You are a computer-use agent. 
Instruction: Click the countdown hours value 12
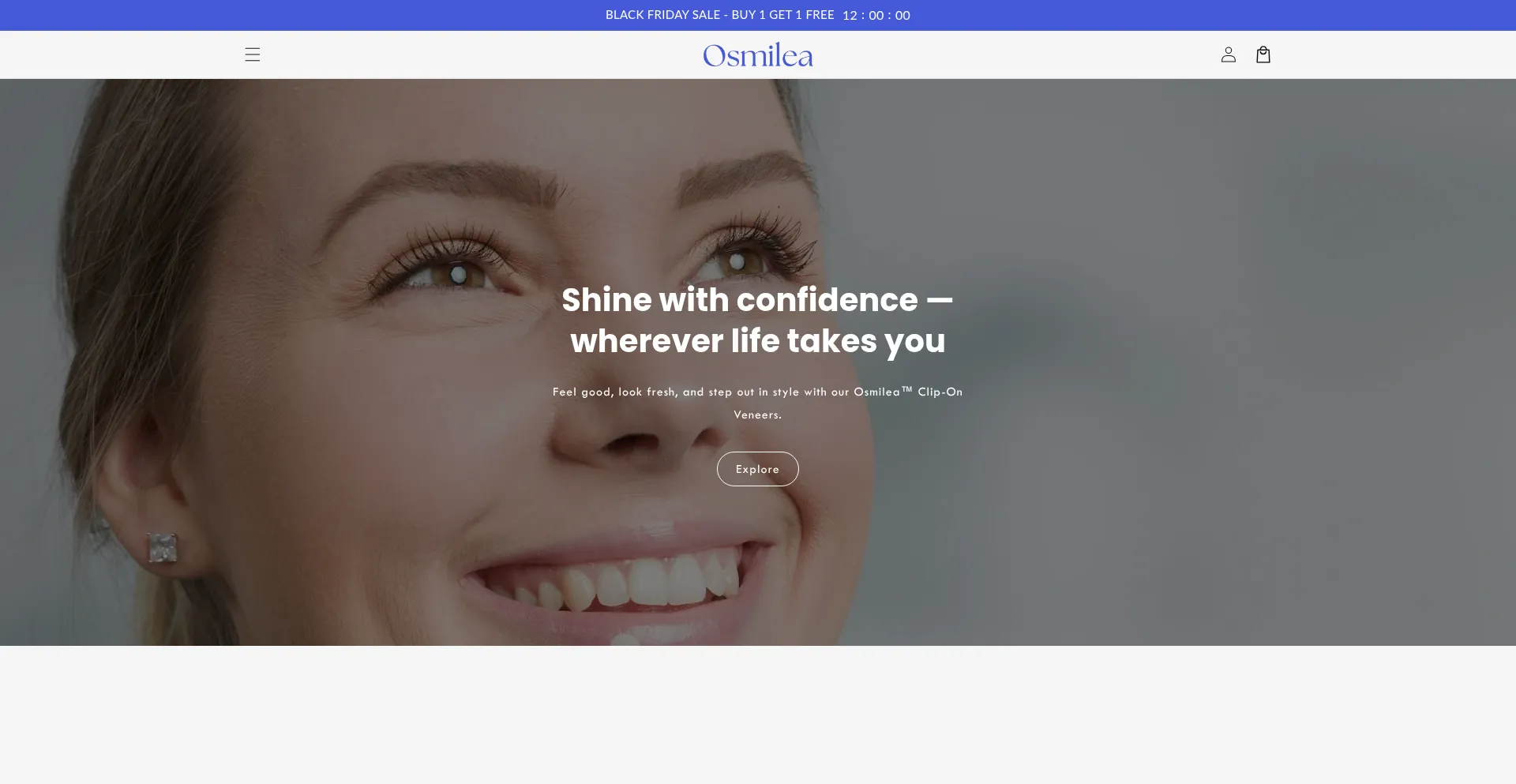(850, 16)
